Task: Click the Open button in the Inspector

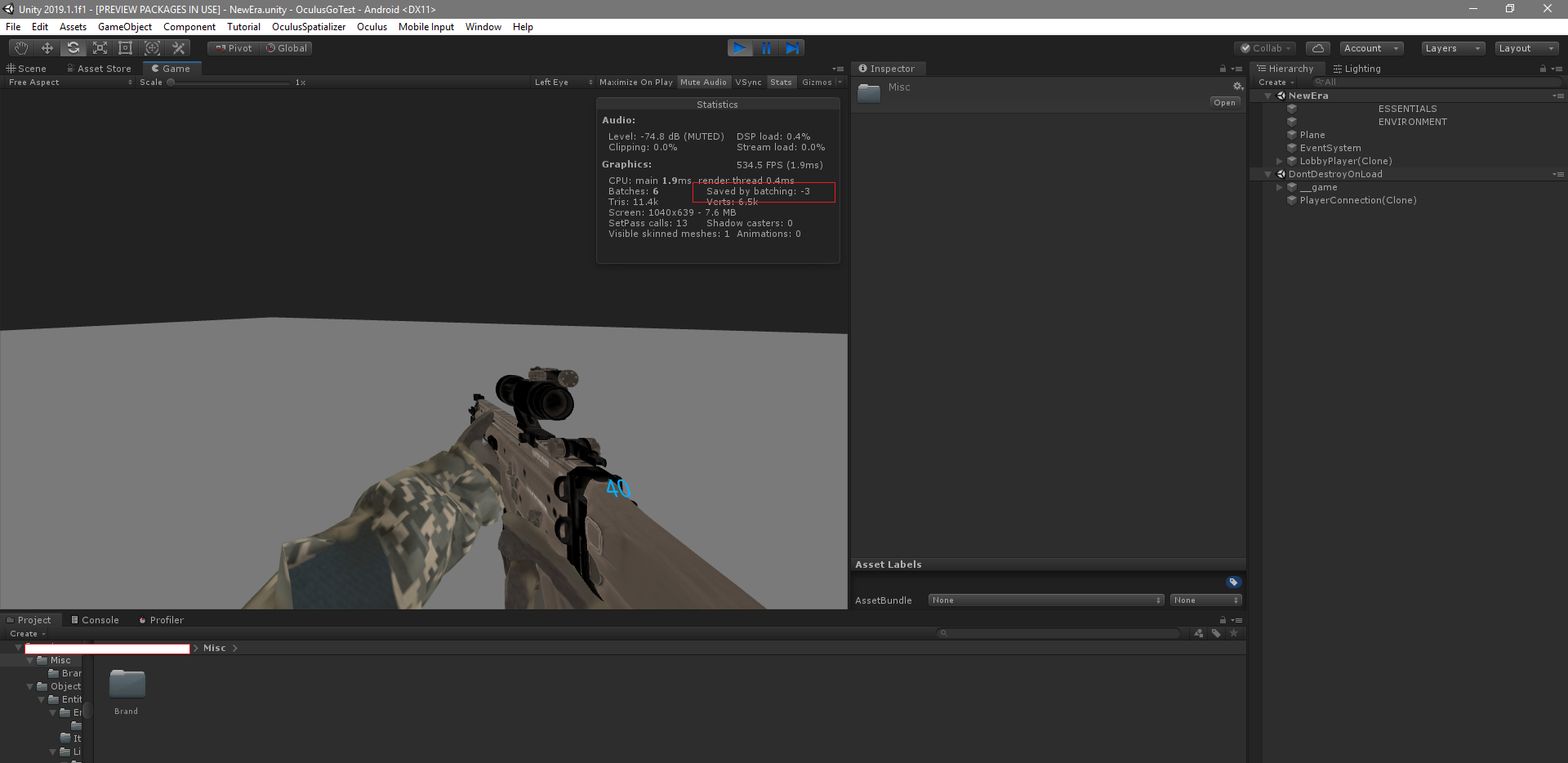Action: 1224,102
